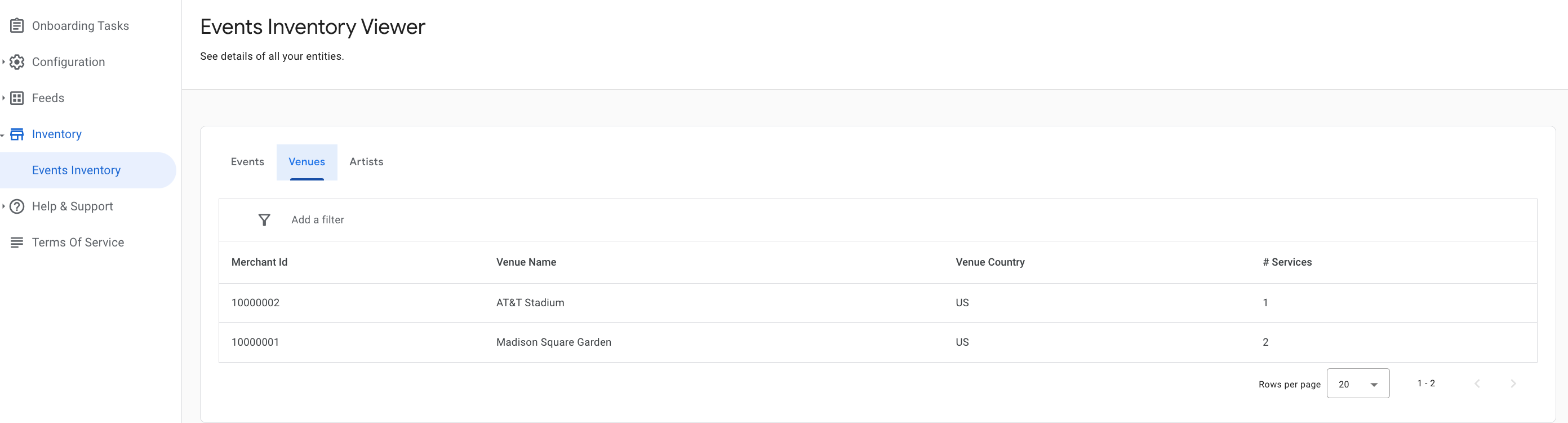Click the filter funnel icon
Screen dimensions: 1568x423
click(264, 219)
